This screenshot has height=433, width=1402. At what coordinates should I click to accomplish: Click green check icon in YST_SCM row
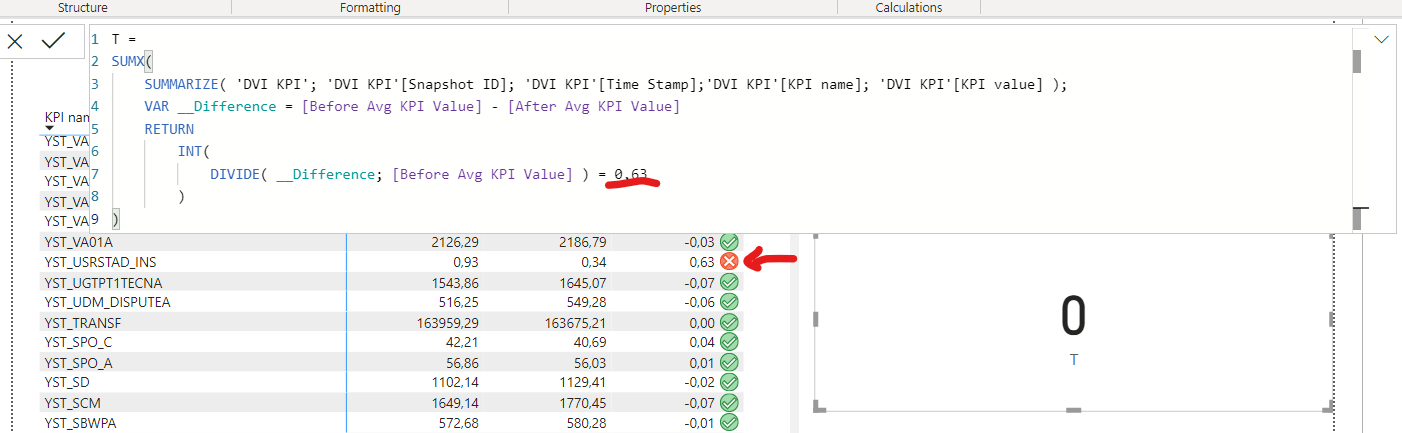pyautogui.click(x=729, y=402)
